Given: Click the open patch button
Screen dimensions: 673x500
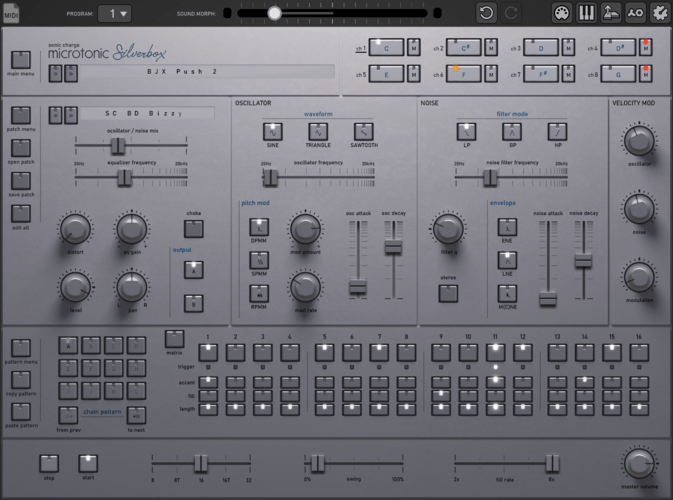Looking at the screenshot, I should 21,148.
